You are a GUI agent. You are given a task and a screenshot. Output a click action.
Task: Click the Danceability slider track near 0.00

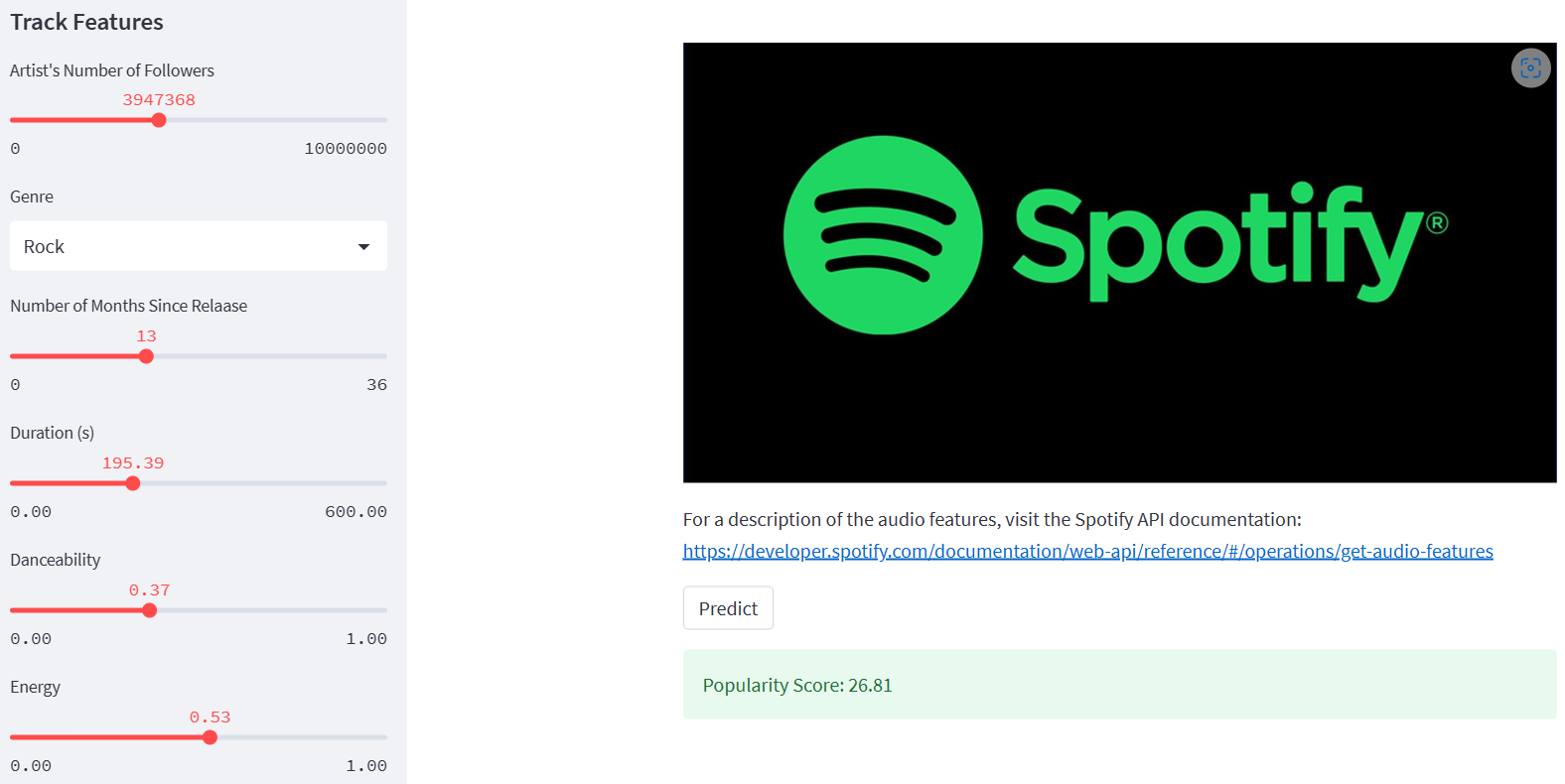click(20, 610)
